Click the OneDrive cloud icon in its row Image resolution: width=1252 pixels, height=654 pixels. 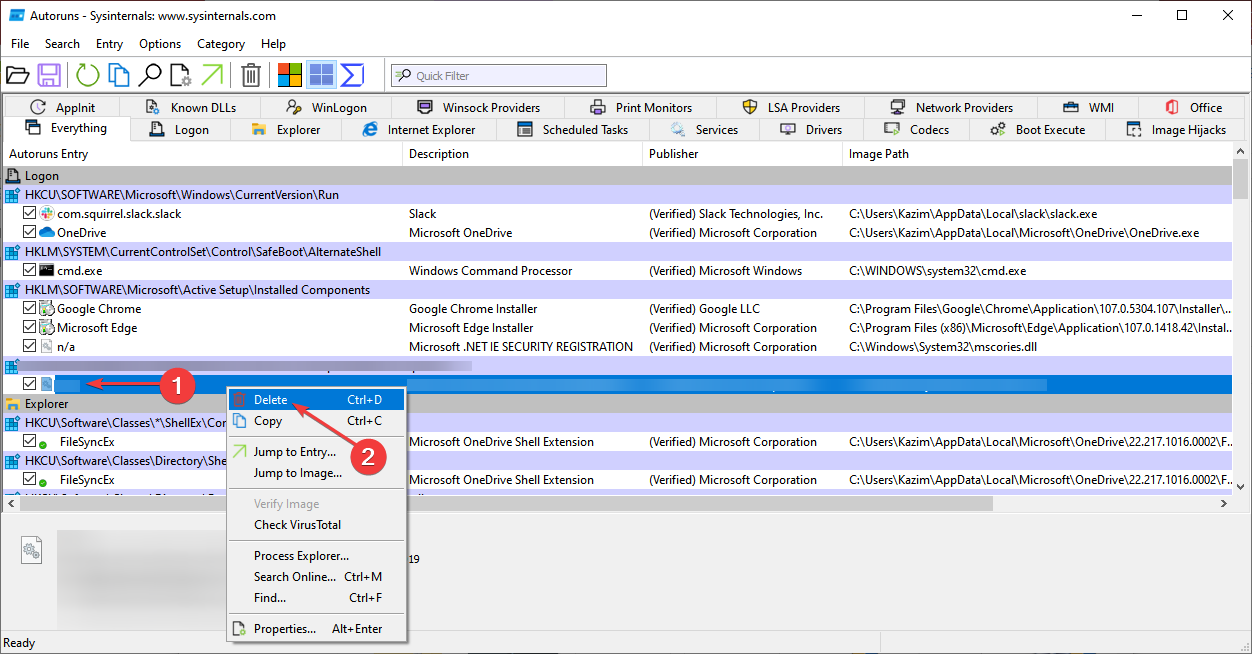point(47,233)
